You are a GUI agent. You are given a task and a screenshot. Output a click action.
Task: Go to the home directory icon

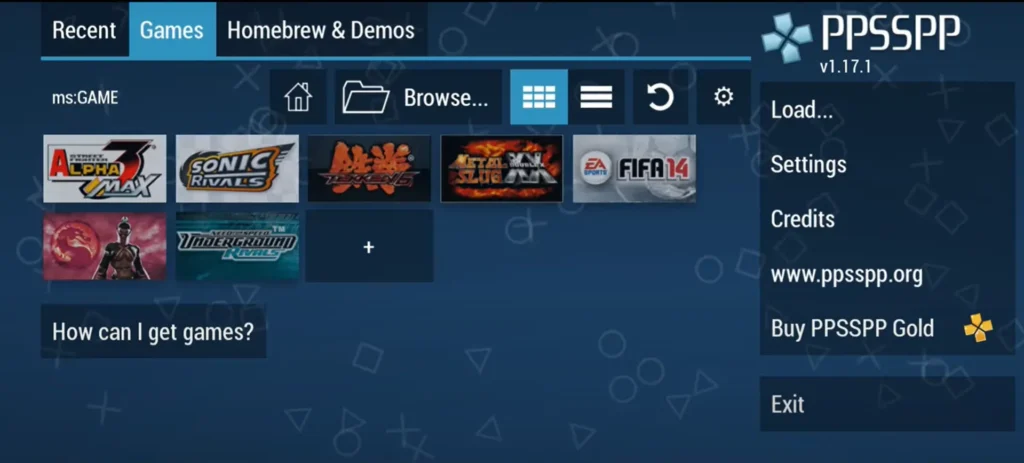coord(298,97)
